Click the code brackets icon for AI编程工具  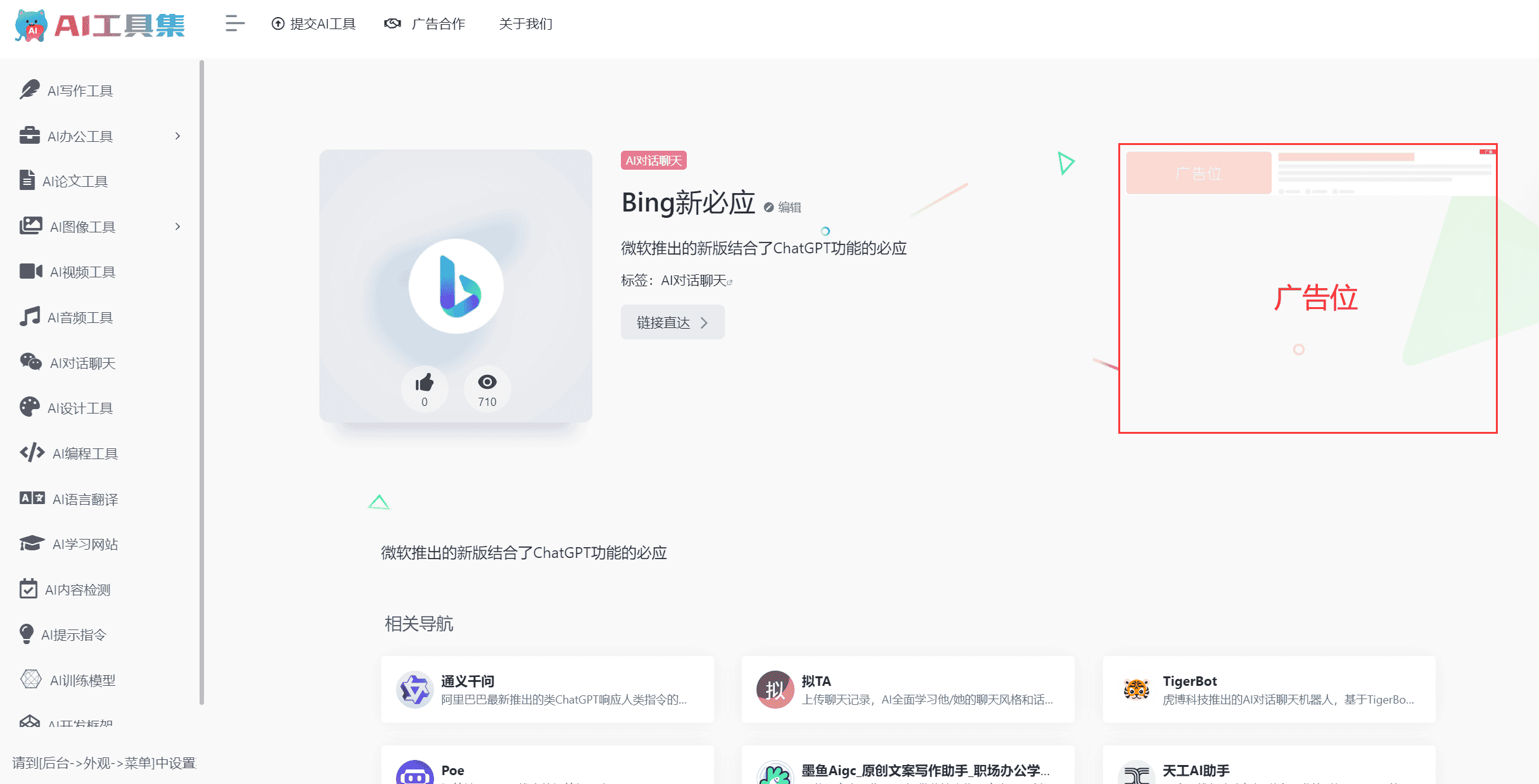pyautogui.click(x=32, y=452)
